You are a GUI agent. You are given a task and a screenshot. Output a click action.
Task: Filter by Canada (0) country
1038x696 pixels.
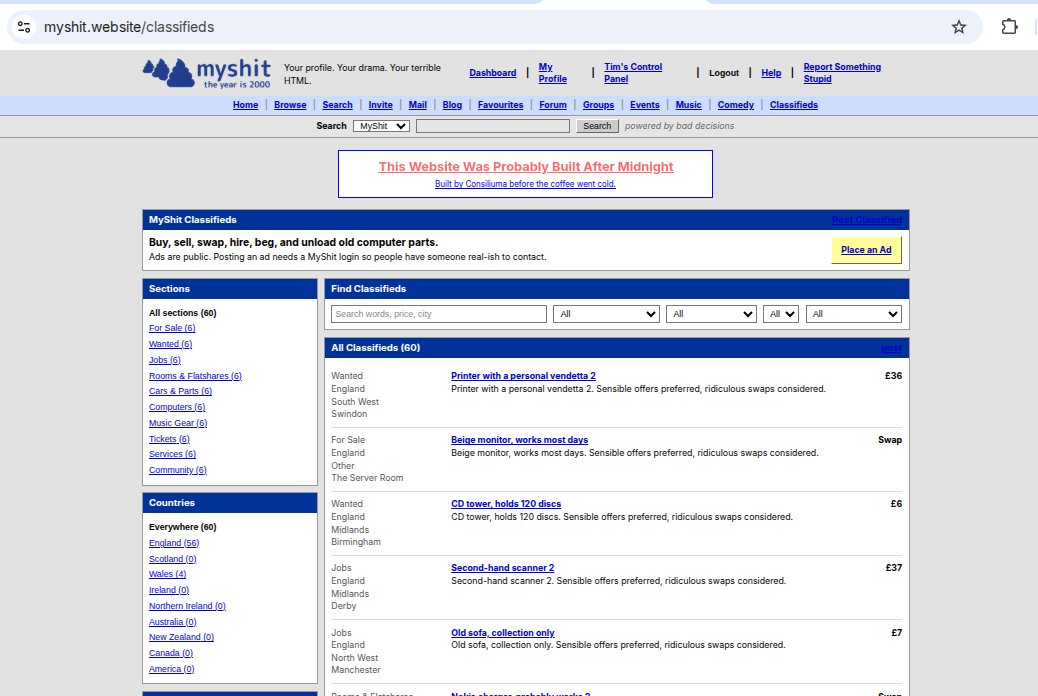[x=171, y=653]
